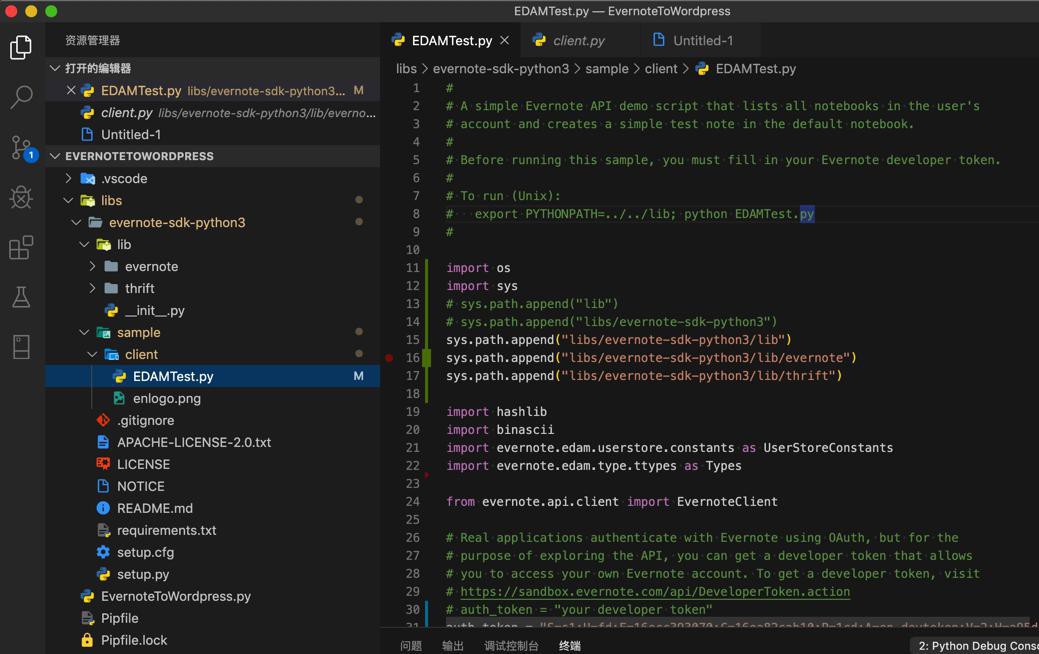The image size is (1039, 654).
Task: Open the bottom activity bar panel icon
Action: 21,347
